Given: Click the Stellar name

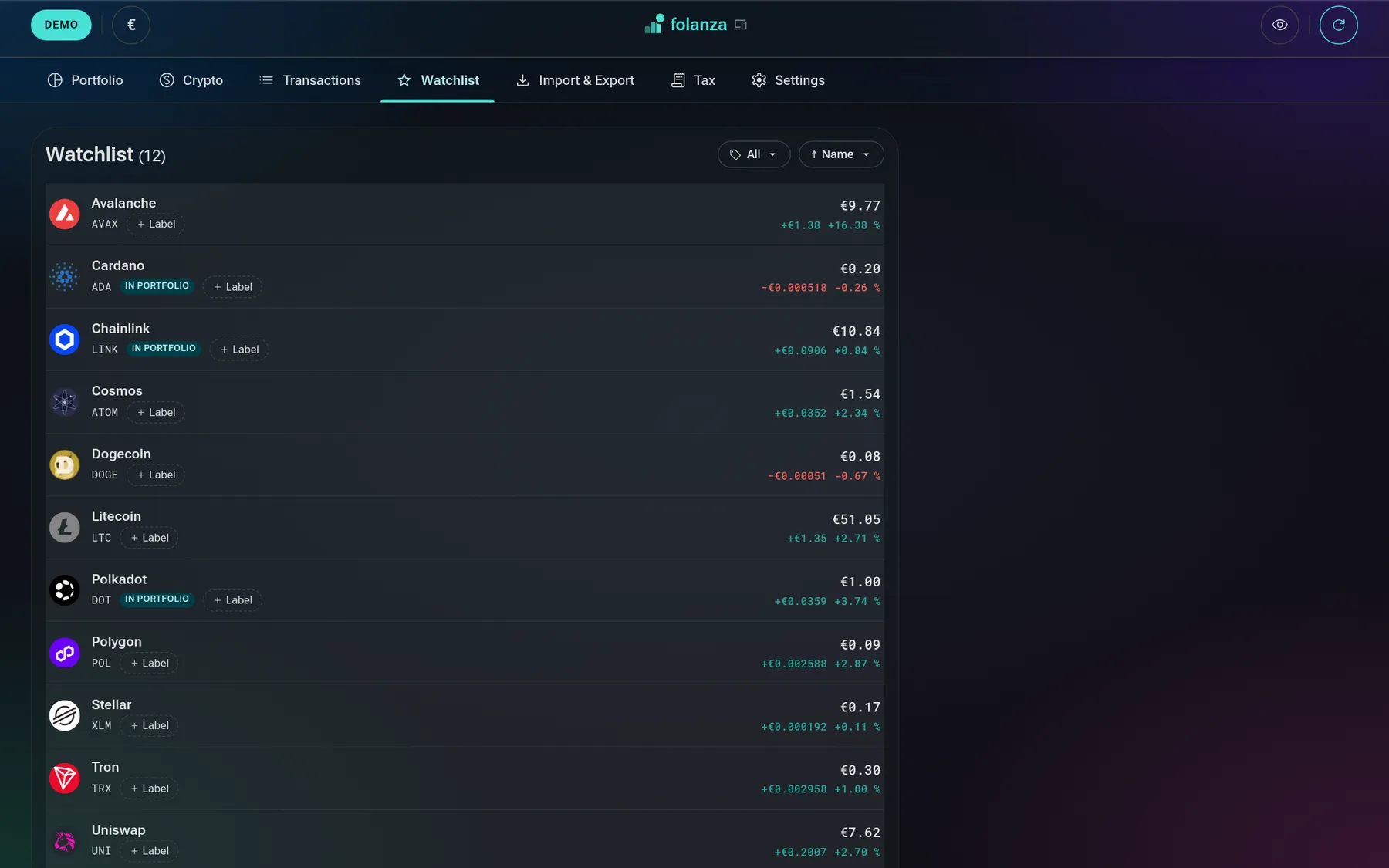Looking at the screenshot, I should (x=111, y=704).
